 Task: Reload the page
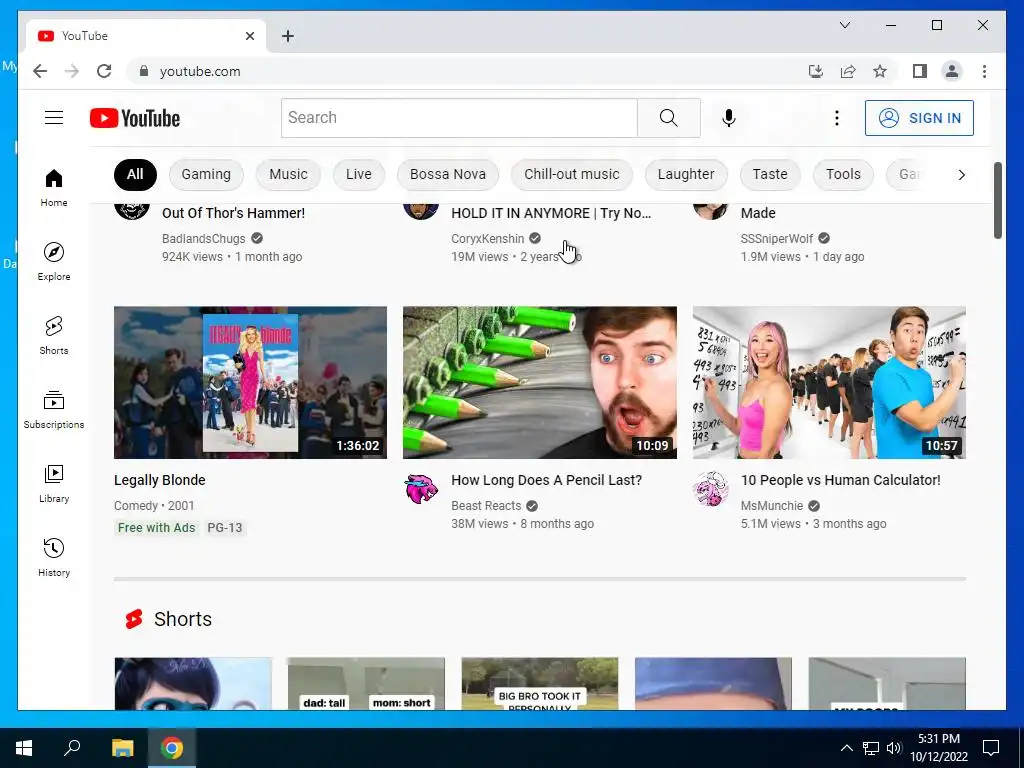pos(104,71)
